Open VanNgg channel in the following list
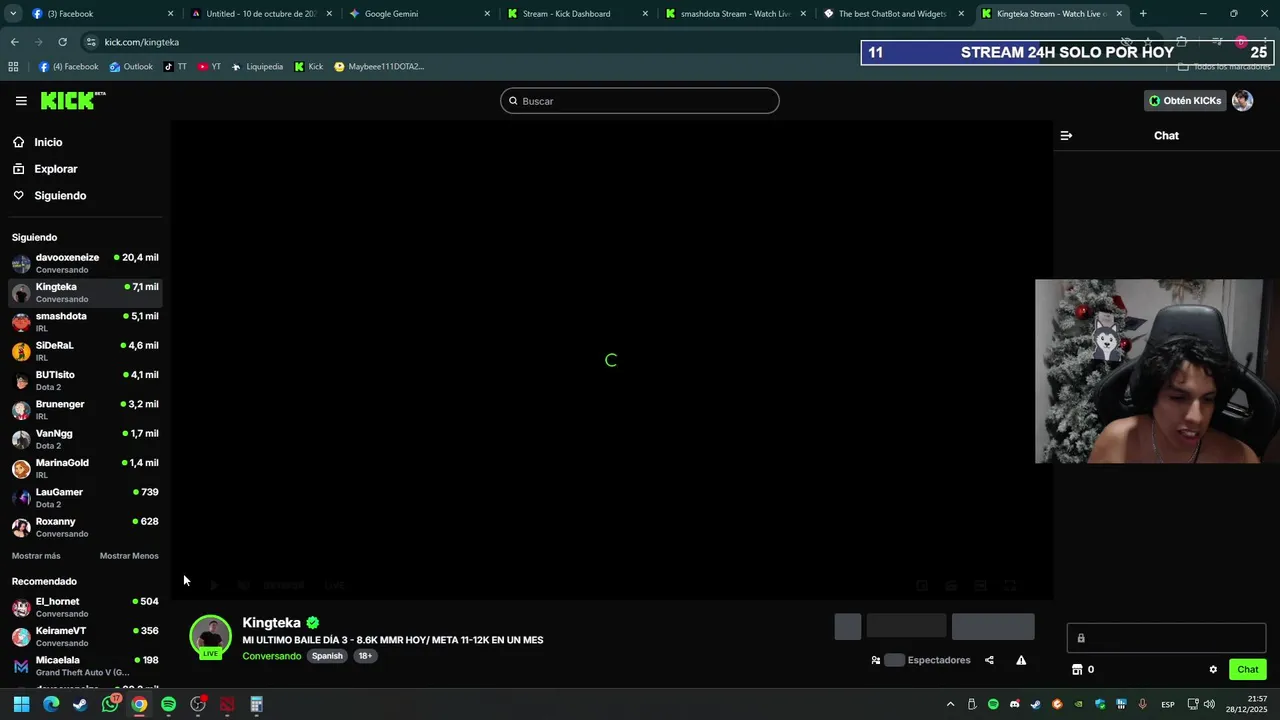1280x720 pixels. pyautogui.click(x=85, y=439)
